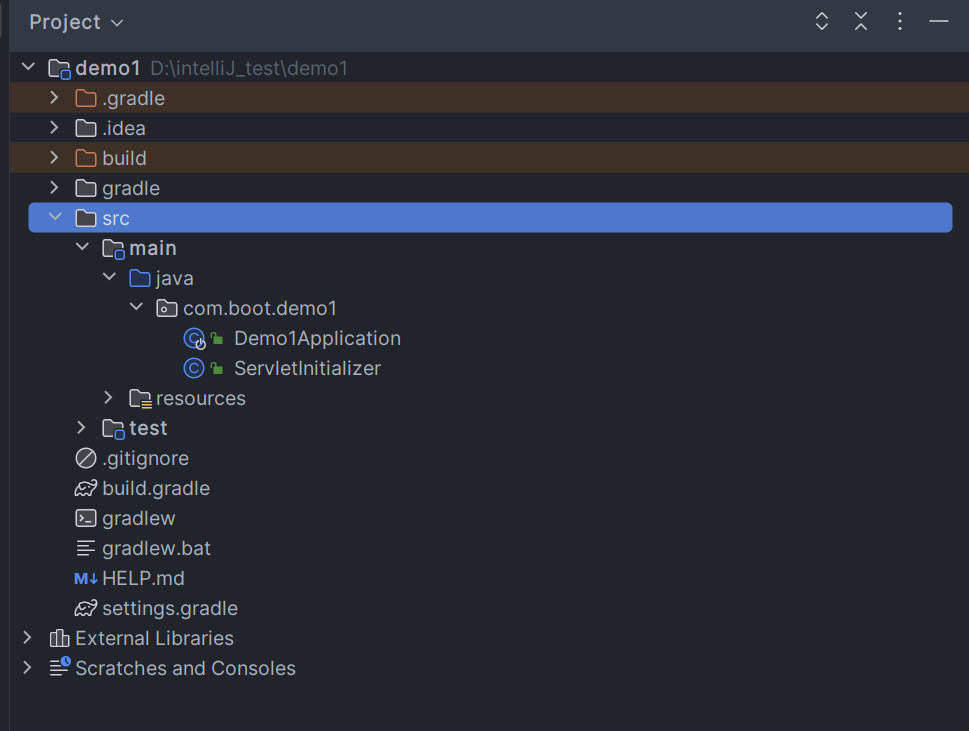Expand External Libraries node
This screenshot has height=731, width=969.
click(27, 638)
